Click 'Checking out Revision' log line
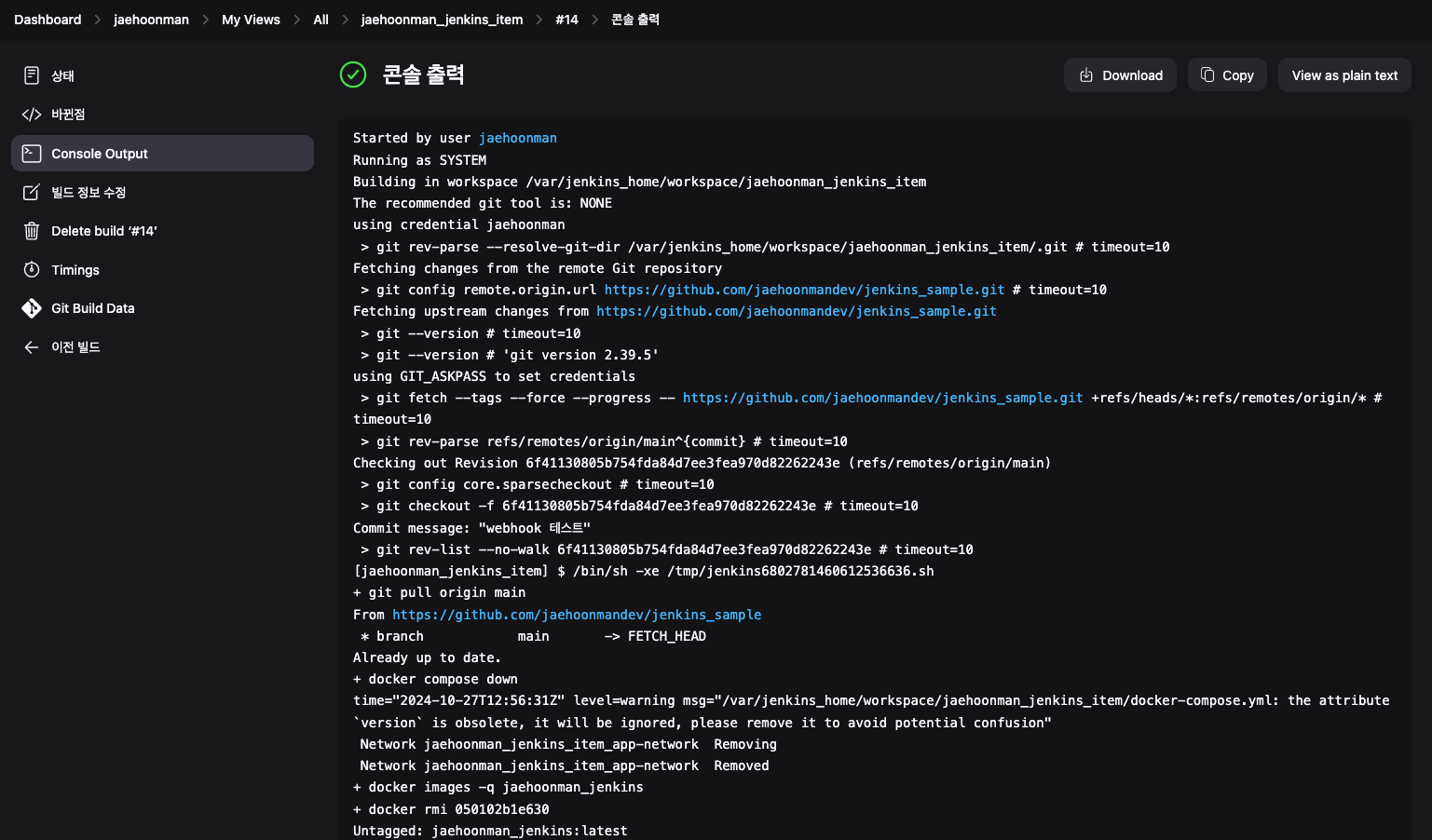 [702, 463]
